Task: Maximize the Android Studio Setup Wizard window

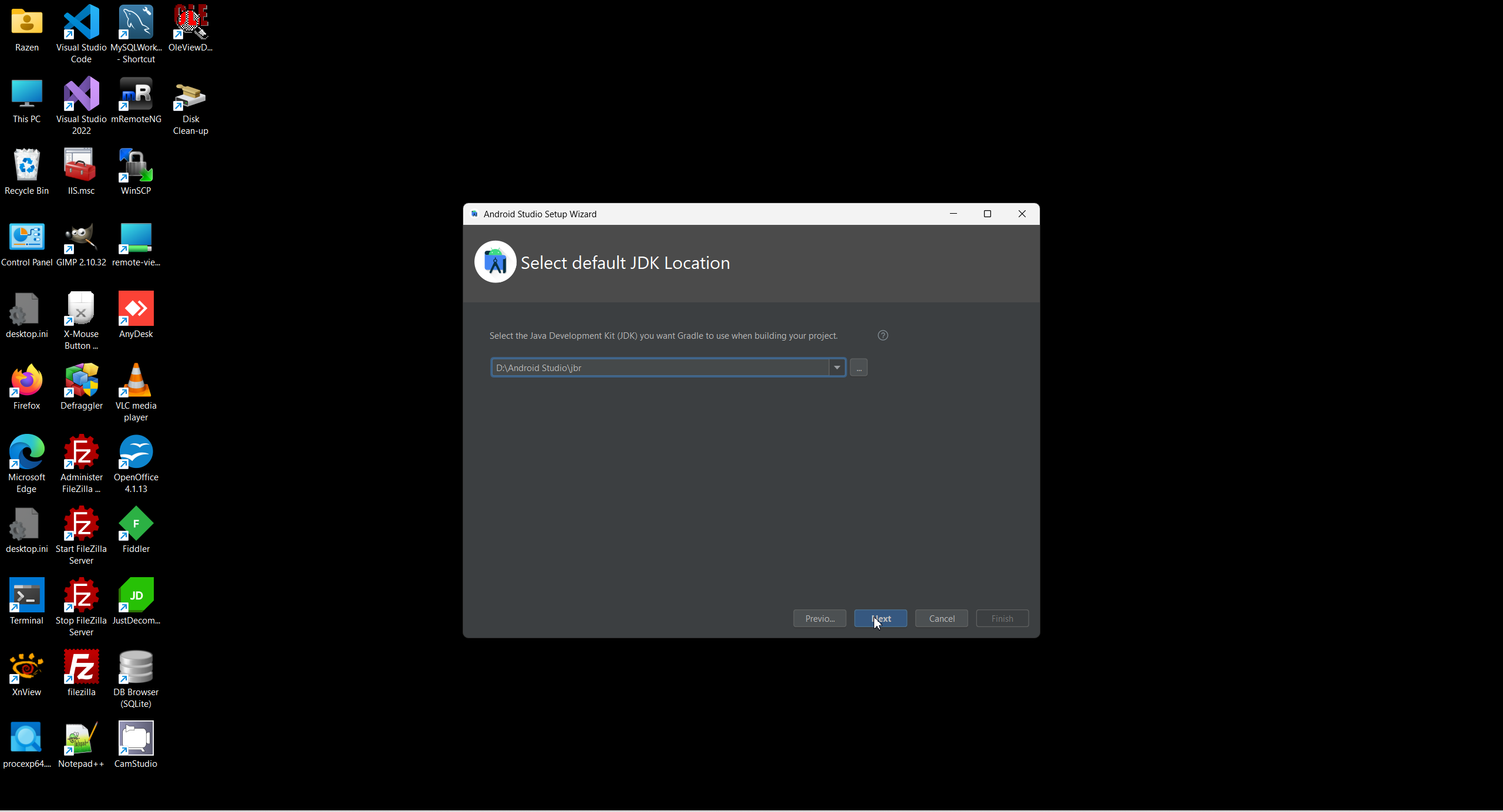Action: pos(988,214)
